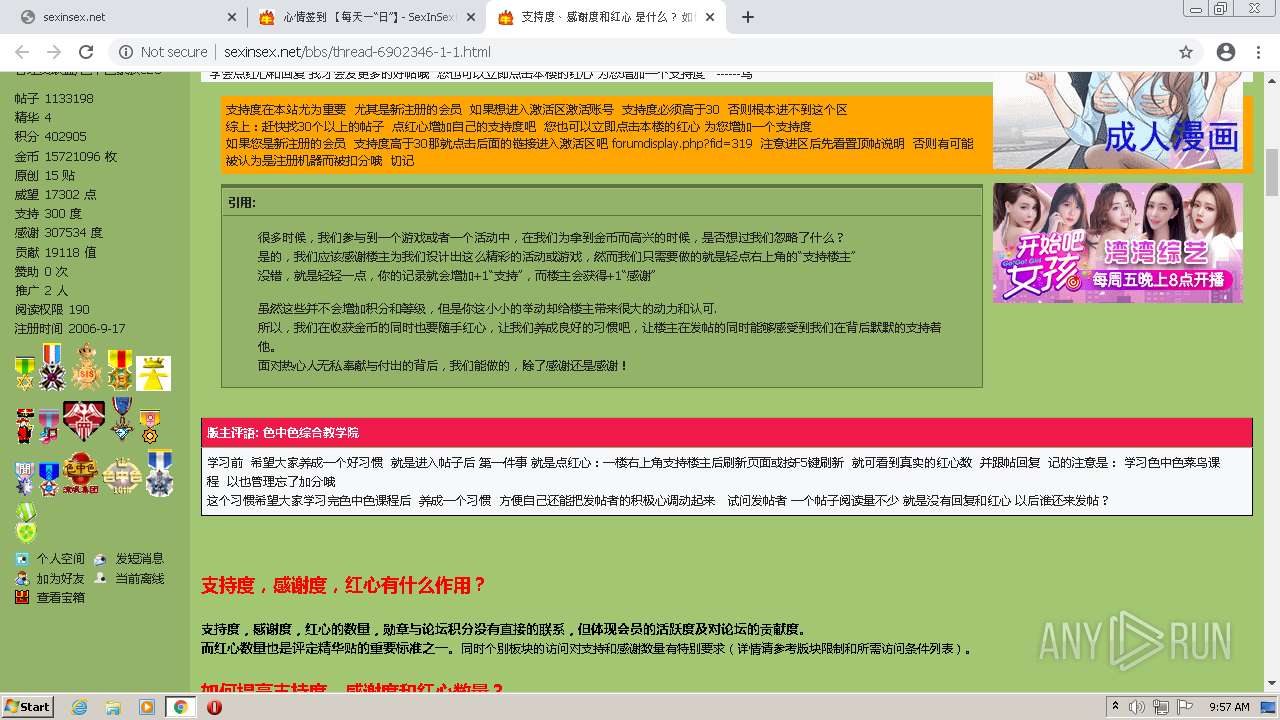View the Not secure site information
Image resolution: width=1280 pixels, height=720 pixels.
point(163,52)
